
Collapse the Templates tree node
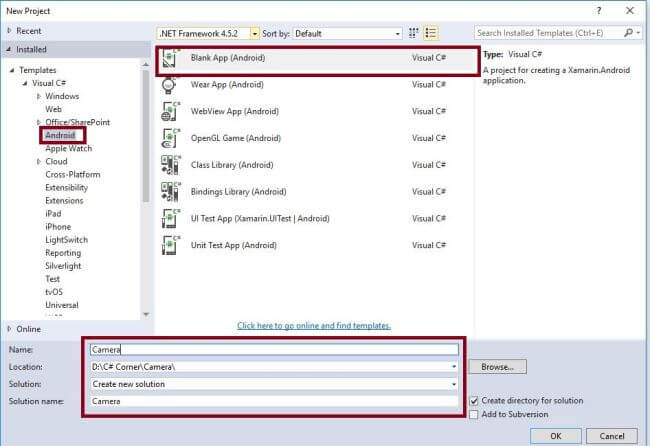pos(12,70)
